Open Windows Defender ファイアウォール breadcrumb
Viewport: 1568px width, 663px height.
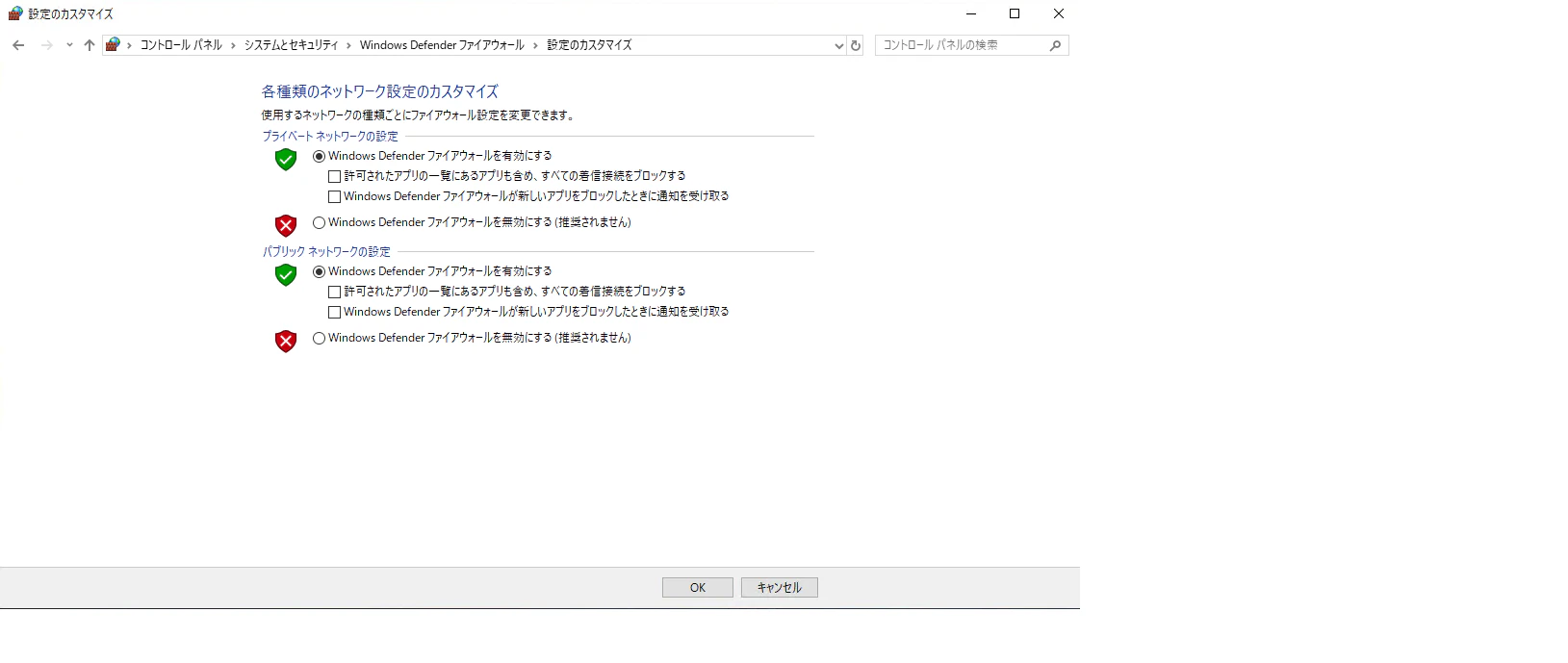click(442, 45)
